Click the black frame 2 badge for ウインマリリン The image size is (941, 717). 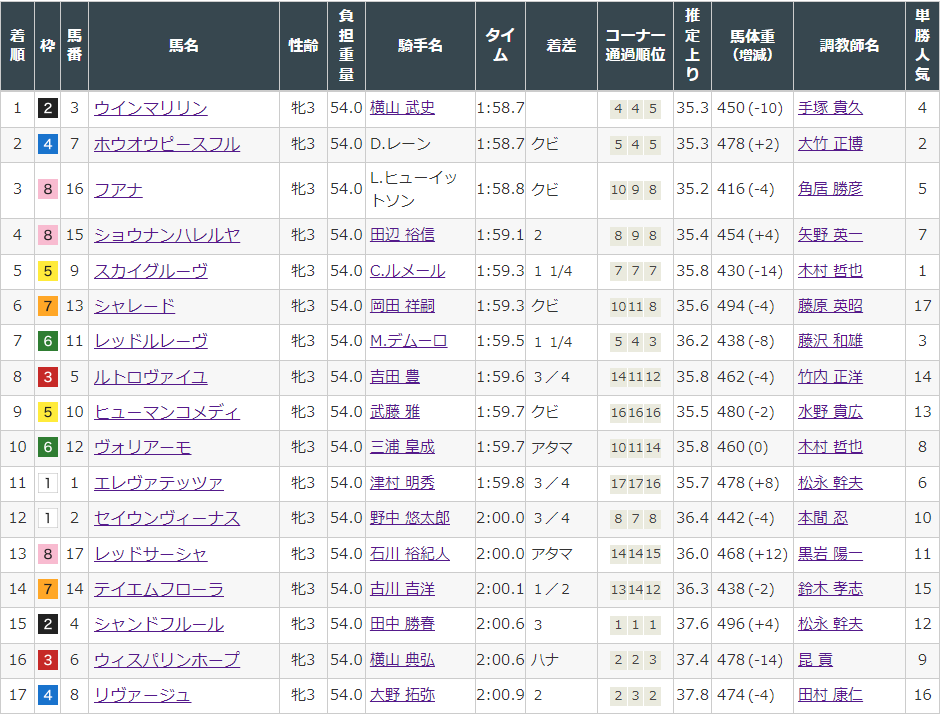(47, 108)
